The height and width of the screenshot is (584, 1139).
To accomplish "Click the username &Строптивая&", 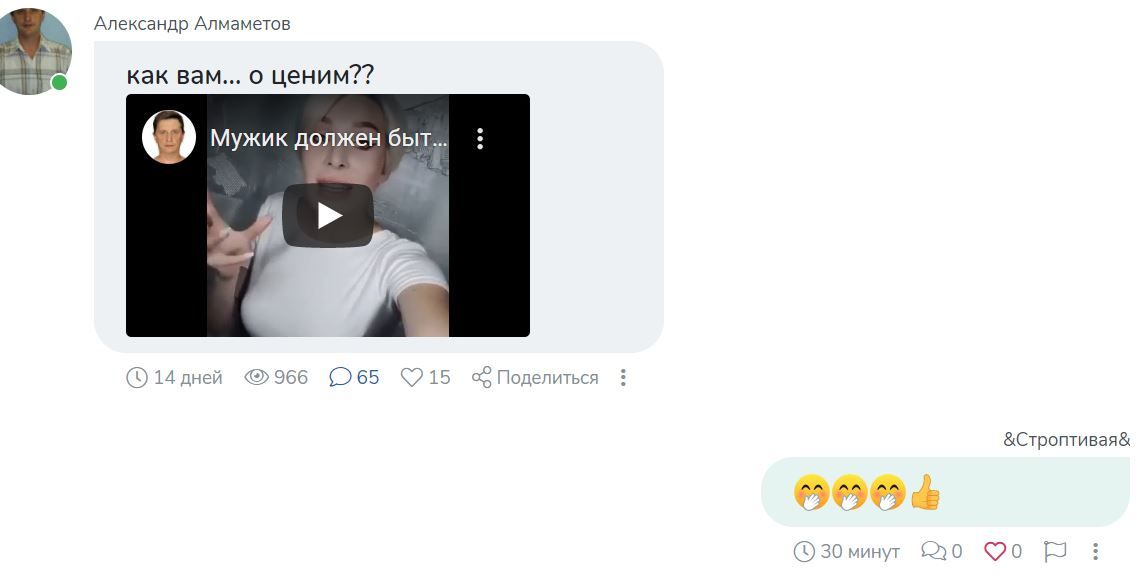I will pos(1066,439).
